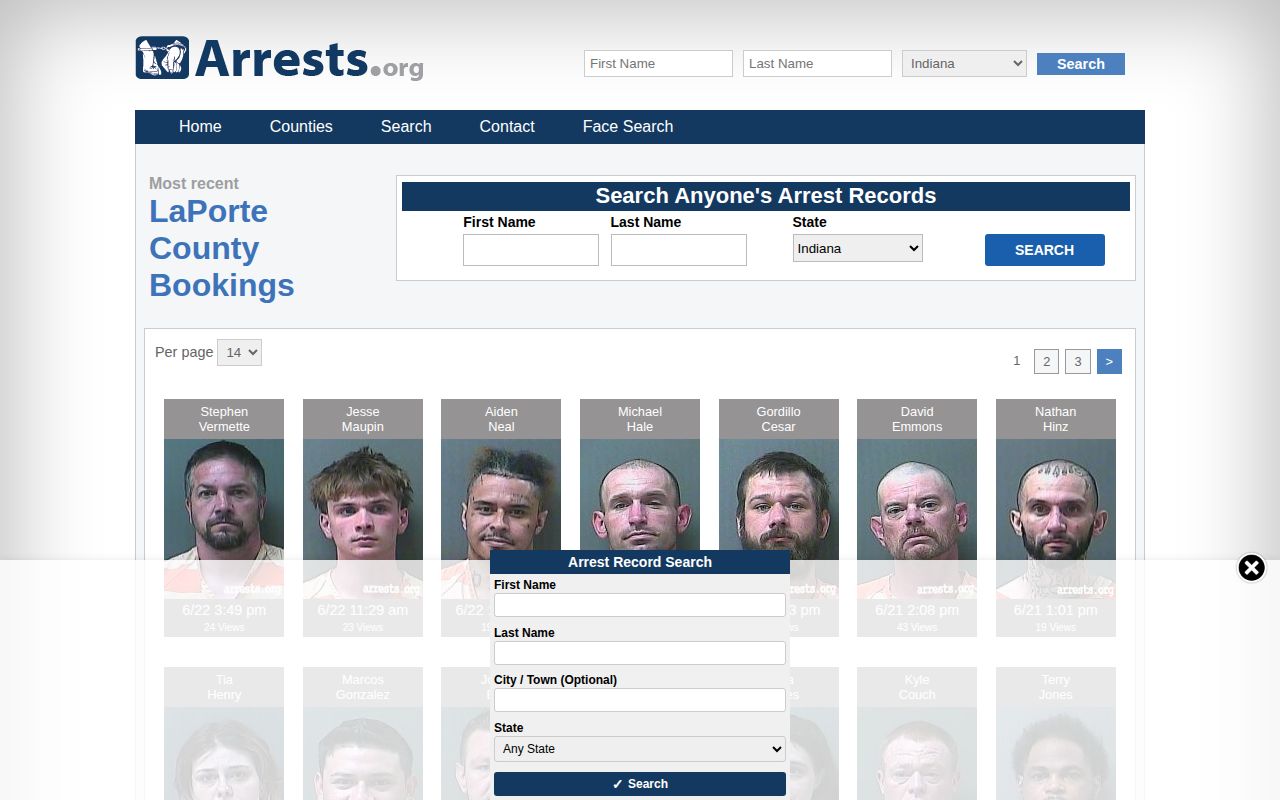1280x800 pixels.
Task: Focus the header Last Name field
Action: tap(817, 64)
